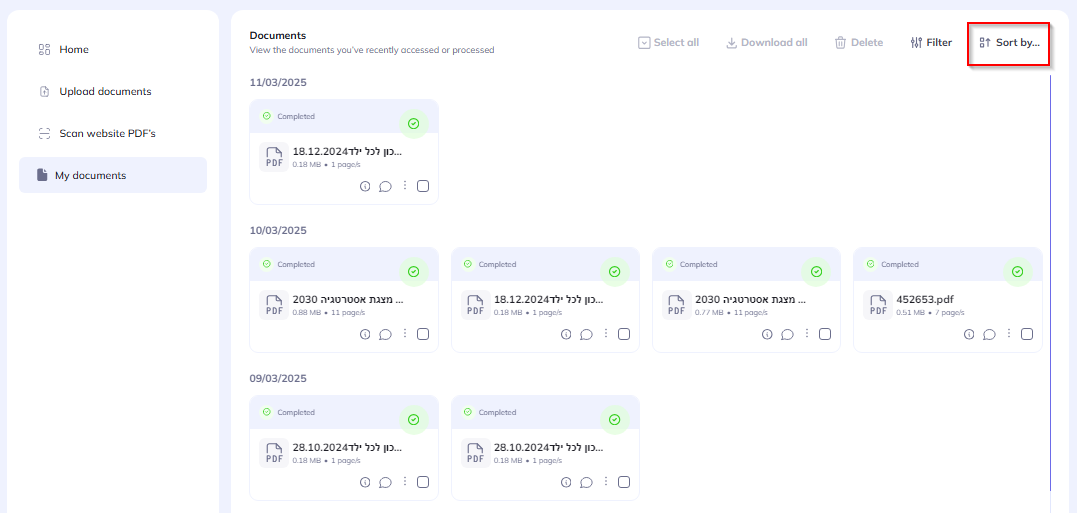1077x513 pixels.
Task: Open chat icon on the 11/03/2025 document
Action: [x=385, y=186]
